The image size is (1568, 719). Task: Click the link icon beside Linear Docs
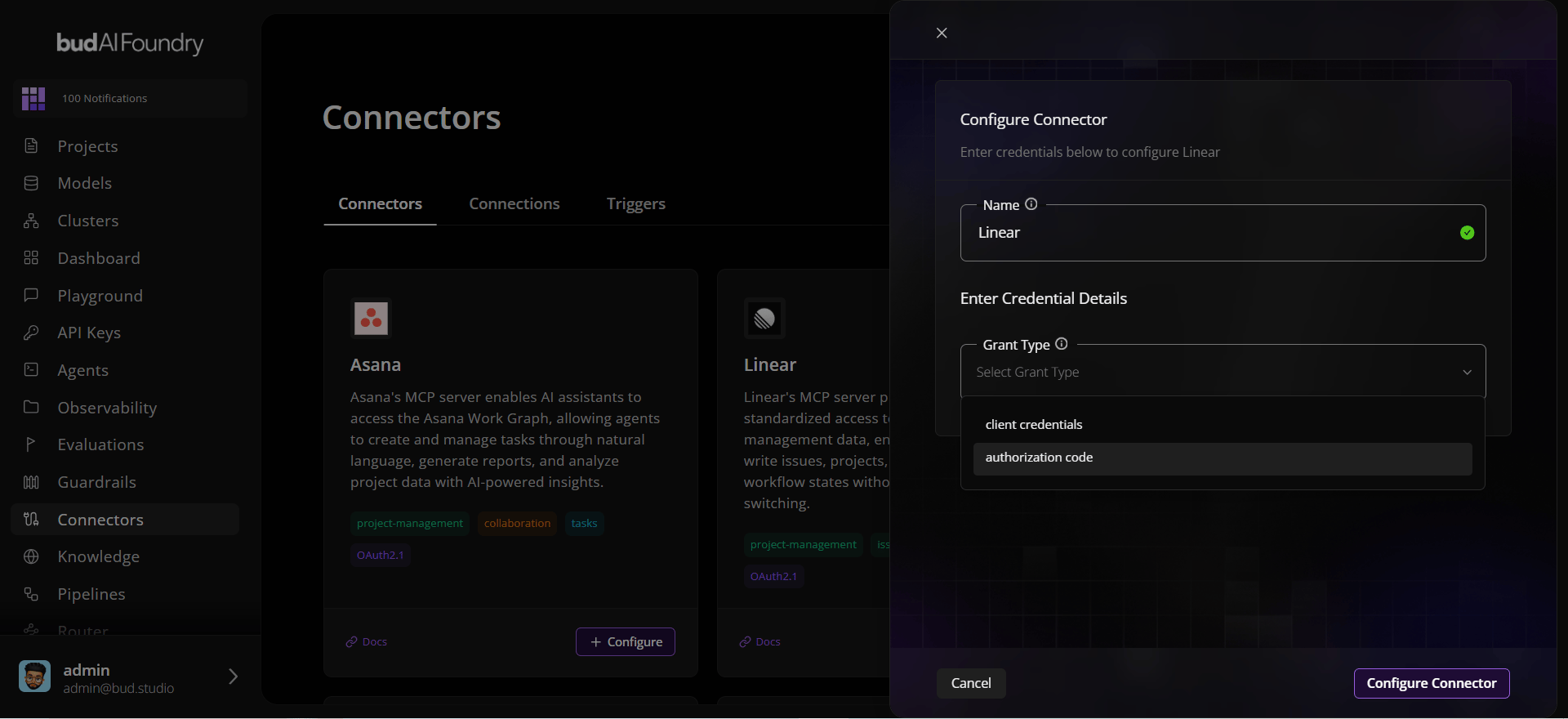(x=746, y=642)
